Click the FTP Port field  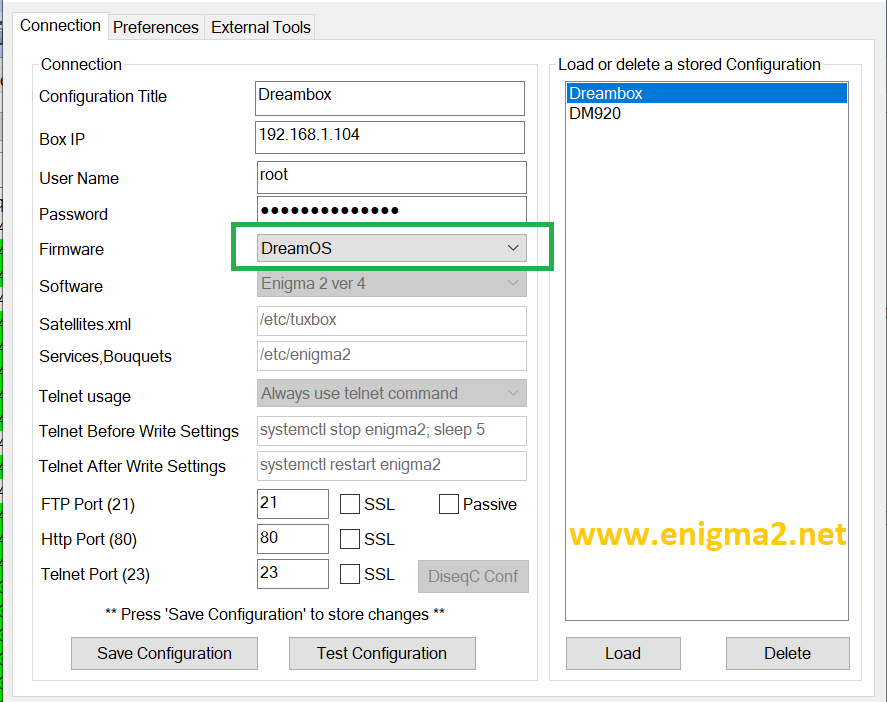point(292,504)
